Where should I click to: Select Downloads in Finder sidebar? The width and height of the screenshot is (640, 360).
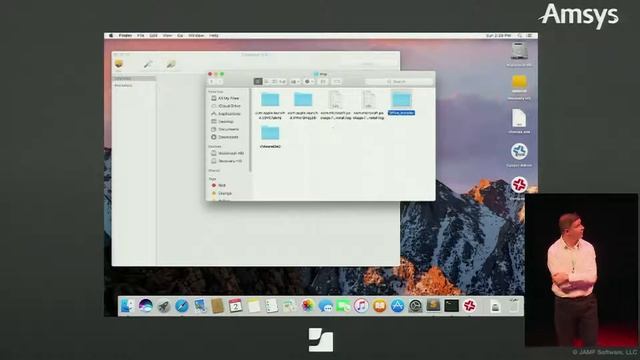pyautogui.click(x=228, y=137)
